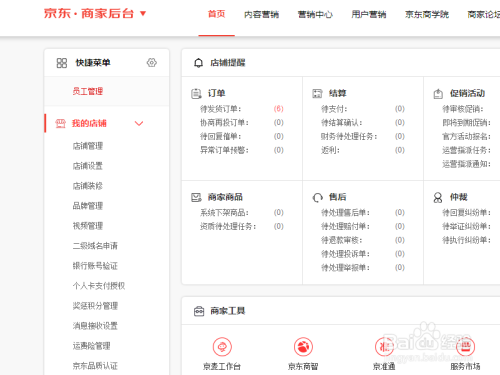Select 店铺装修 in sidebar
The height and width of the screenshot is (375, 500).
[88, 186]
